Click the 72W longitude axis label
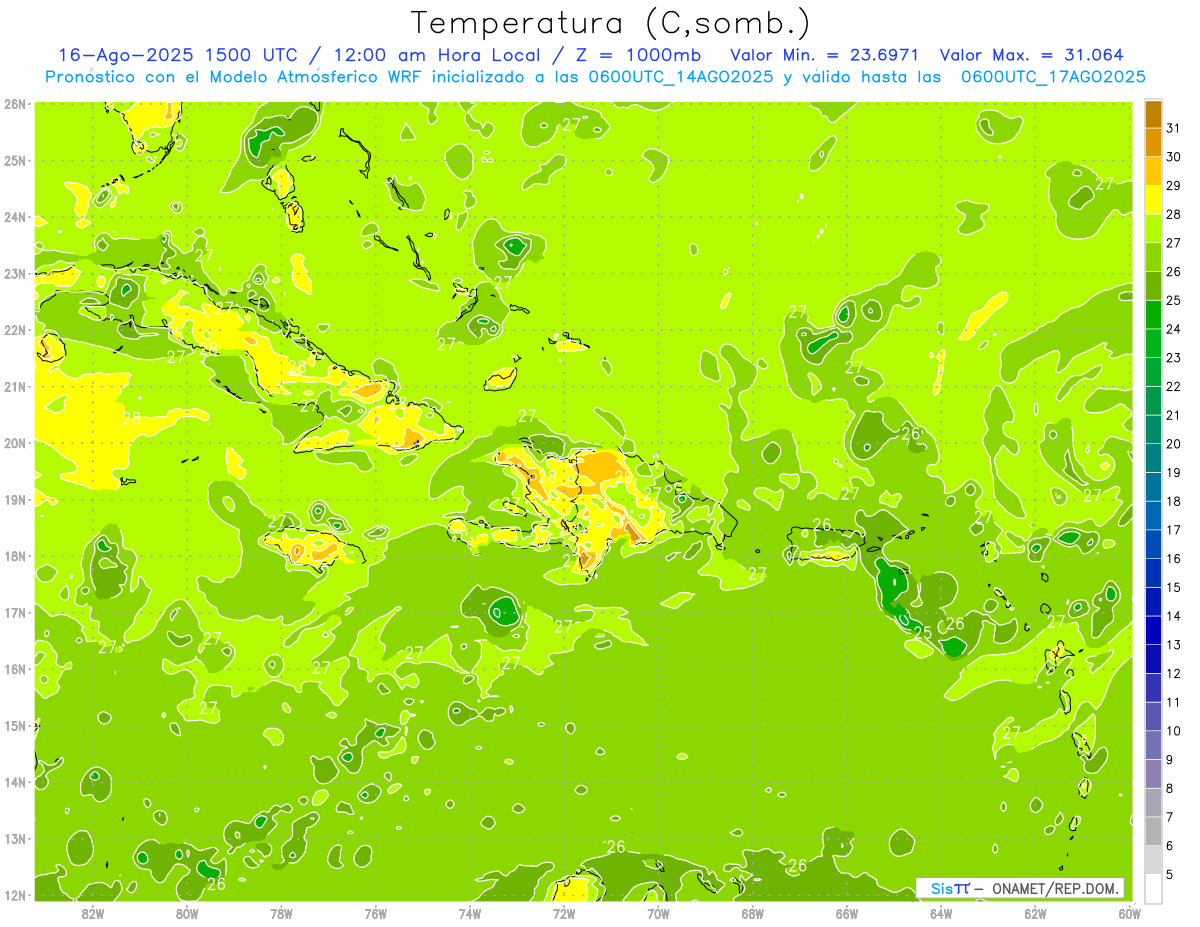 coord(564,913)
